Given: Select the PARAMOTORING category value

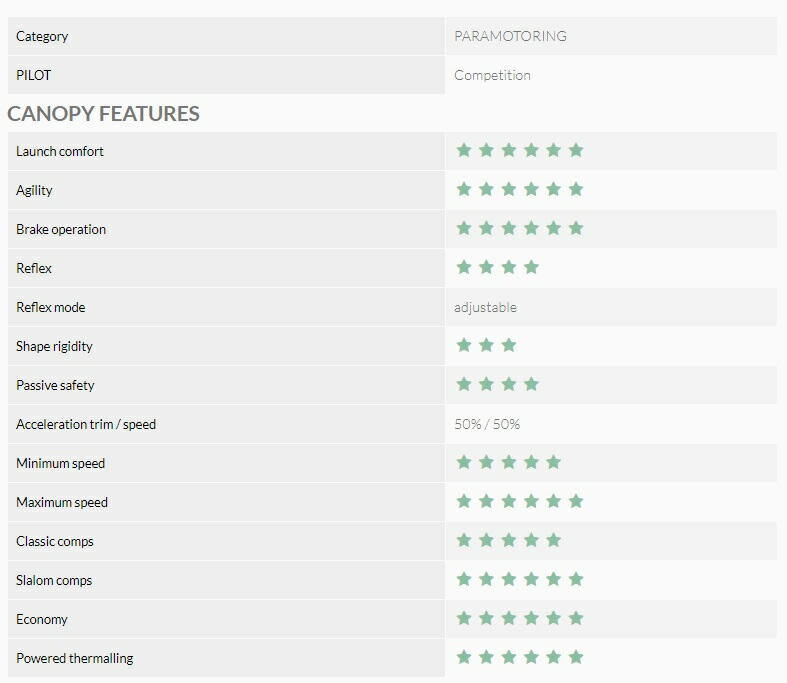Looking at the screenshot, I should pyautogui.click(x=510, y=36).
